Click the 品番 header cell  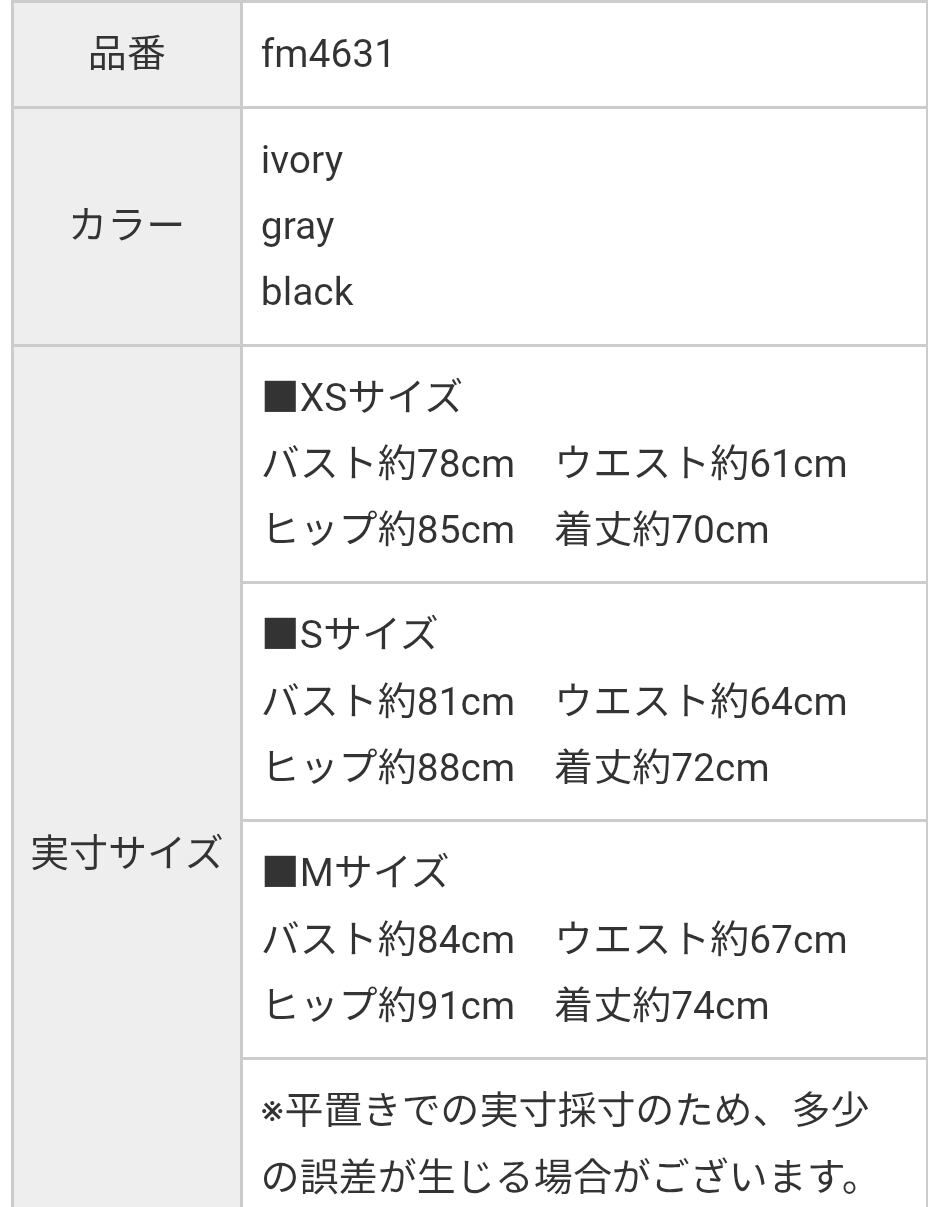click(126, 54)
